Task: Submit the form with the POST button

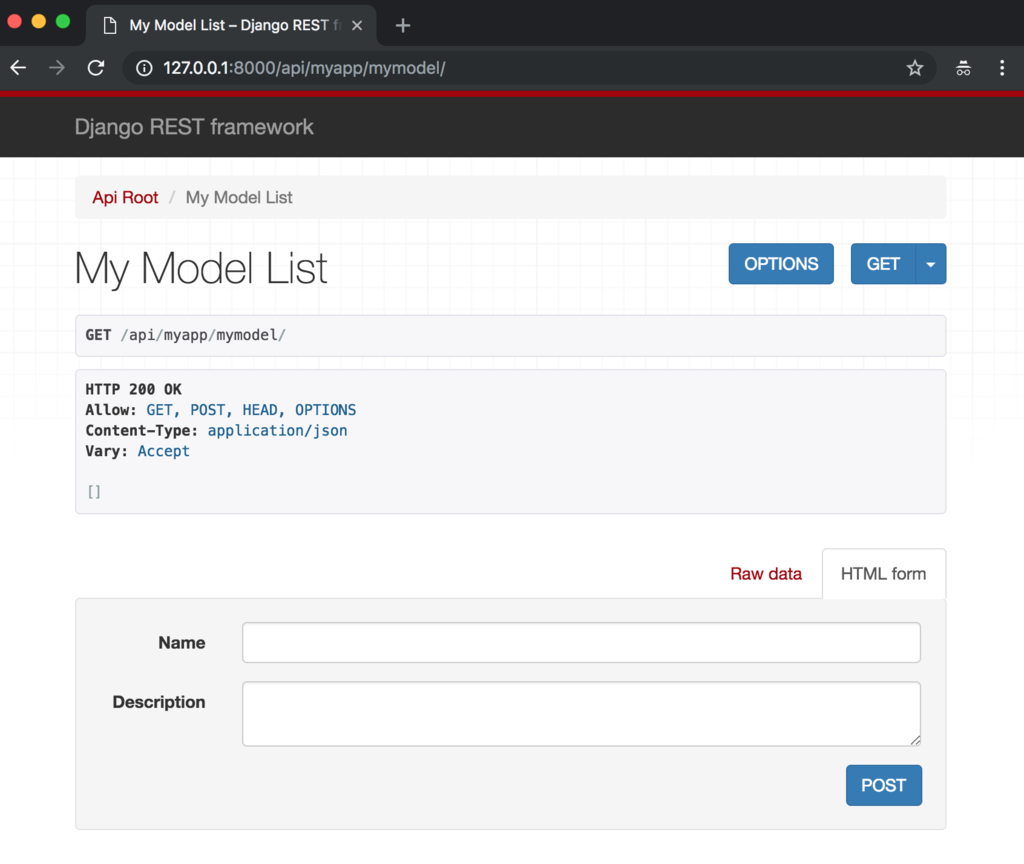Action: (x=884, y=785)
